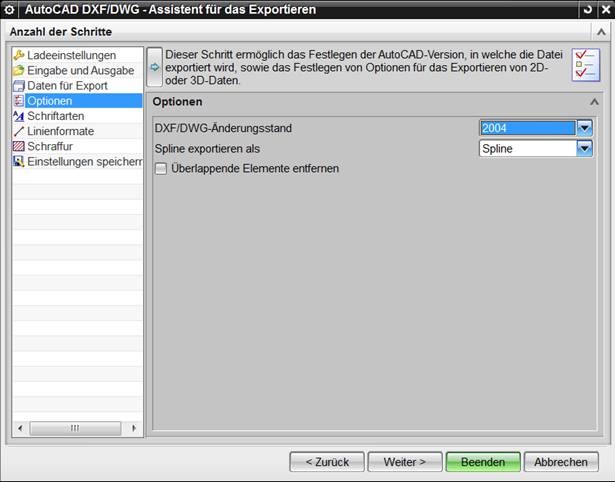This screenshot has height=482, width=615.
Task: Open the DXF/DWG-Änderungsstand version dropdown
Action: coord(584,128)
